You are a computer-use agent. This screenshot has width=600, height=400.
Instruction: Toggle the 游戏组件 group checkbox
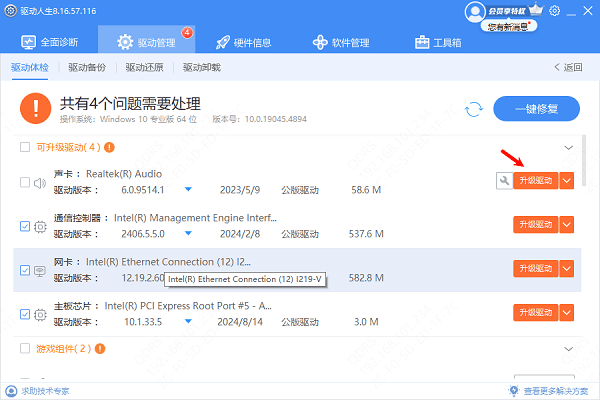[25, 348]
